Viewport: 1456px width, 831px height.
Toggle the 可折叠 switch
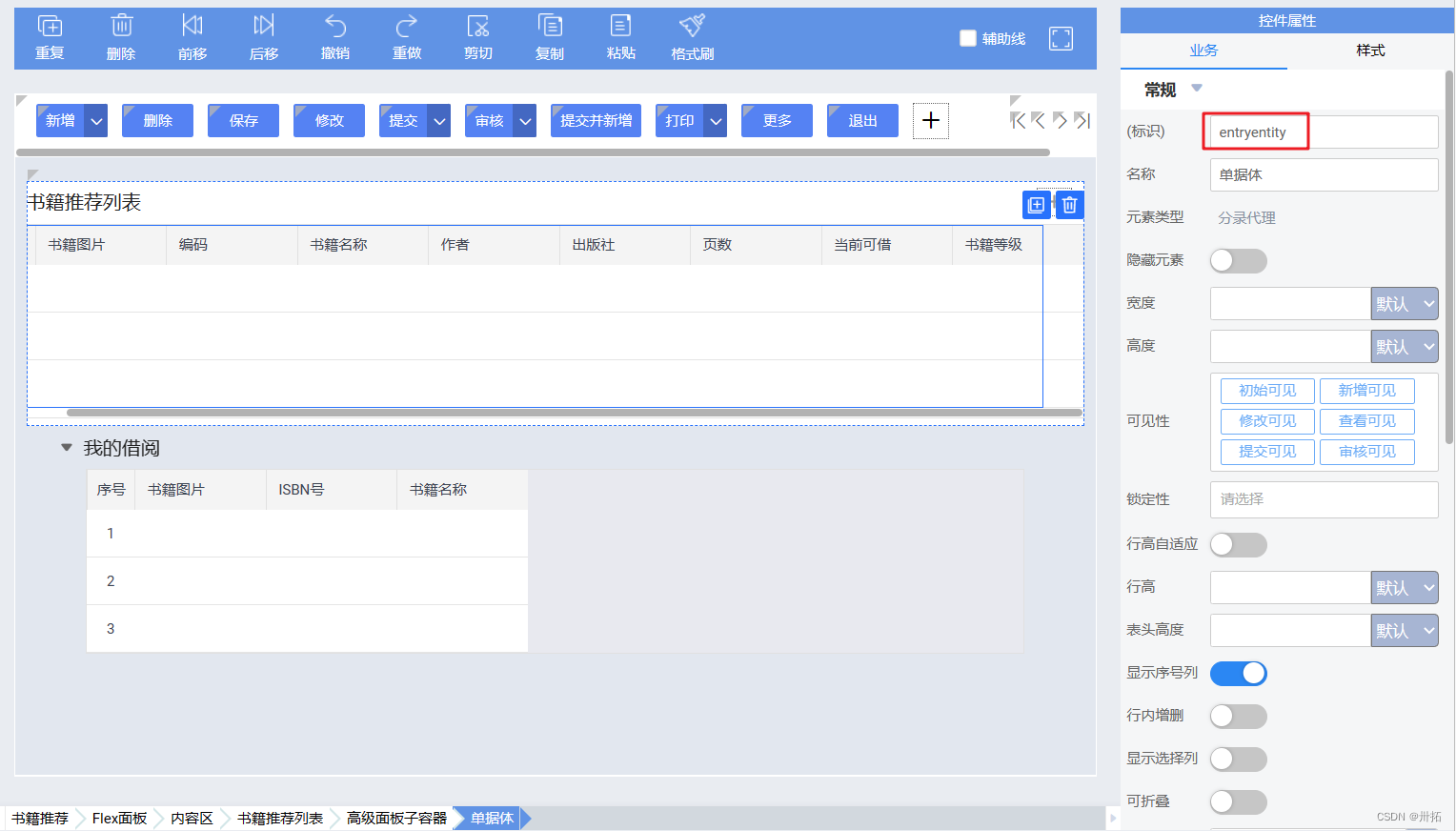(x=1238, y=802)
